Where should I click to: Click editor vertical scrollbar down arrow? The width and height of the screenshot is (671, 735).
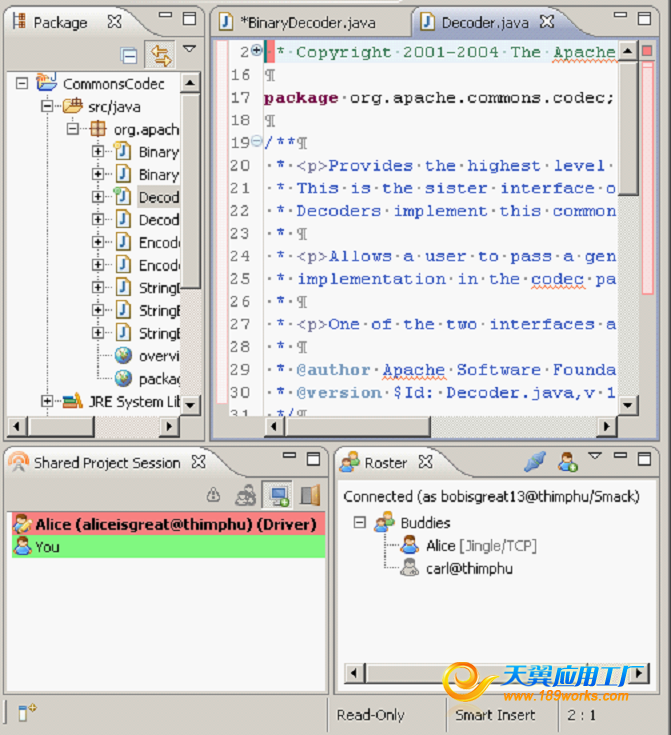[x=628, y=405]
